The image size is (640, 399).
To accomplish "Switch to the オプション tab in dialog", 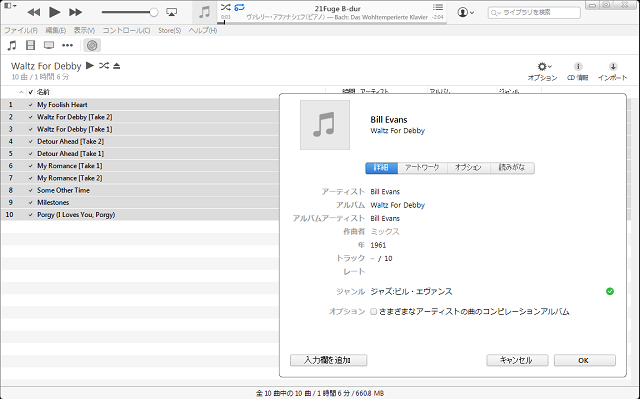I will click(x=469, y=168).
